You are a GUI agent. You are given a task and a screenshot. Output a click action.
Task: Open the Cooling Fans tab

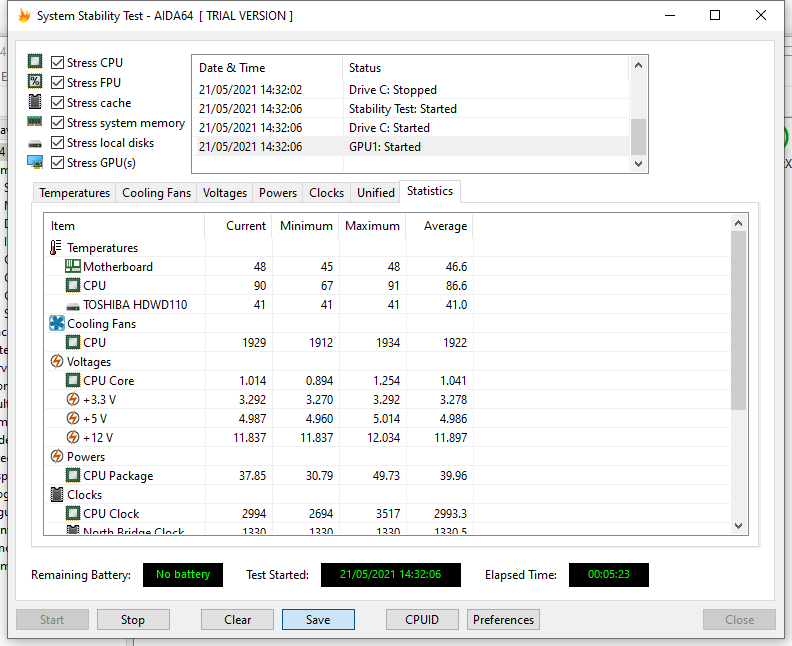pos(156,193)
